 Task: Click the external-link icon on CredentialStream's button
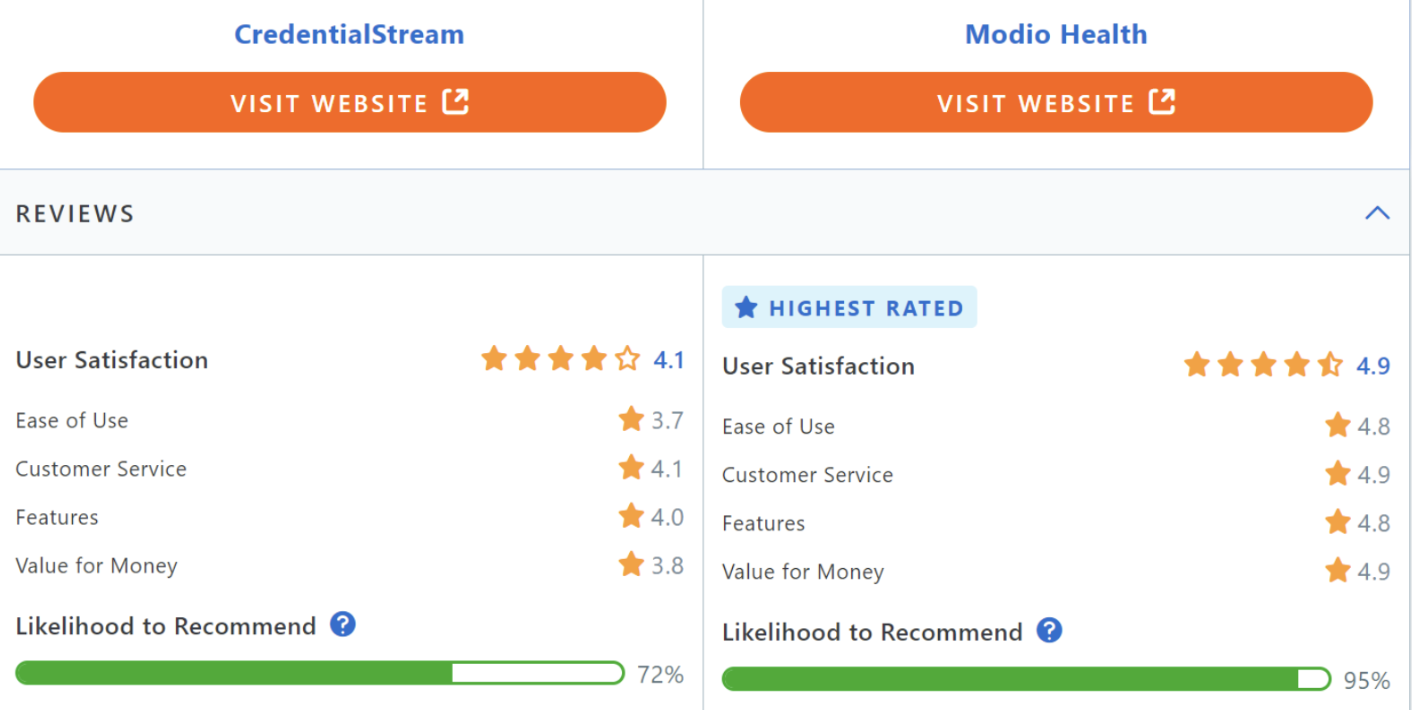(456, 102)
